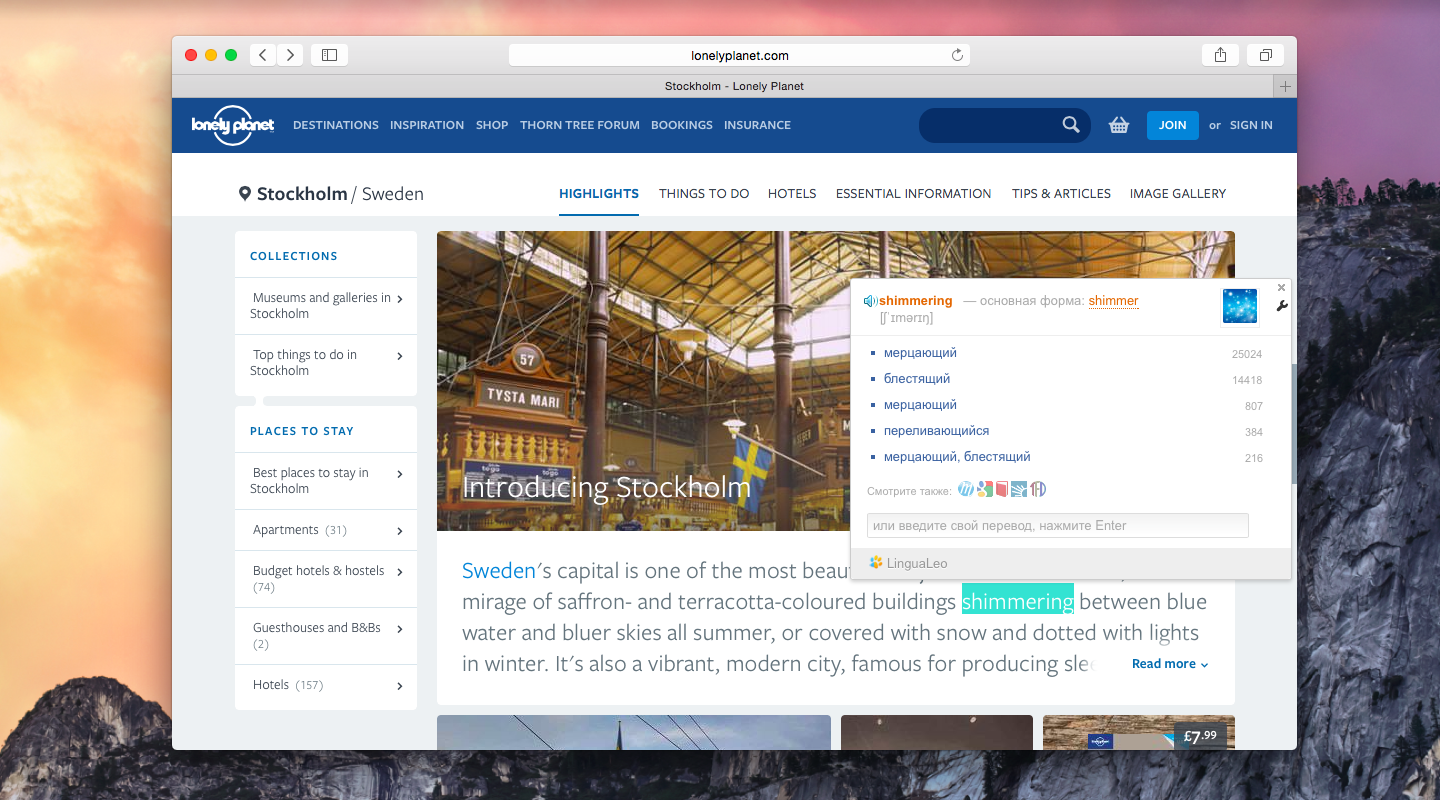Click the Join button
Viewport: 1440px width, 800px height.
click(x=1173, y=125)
